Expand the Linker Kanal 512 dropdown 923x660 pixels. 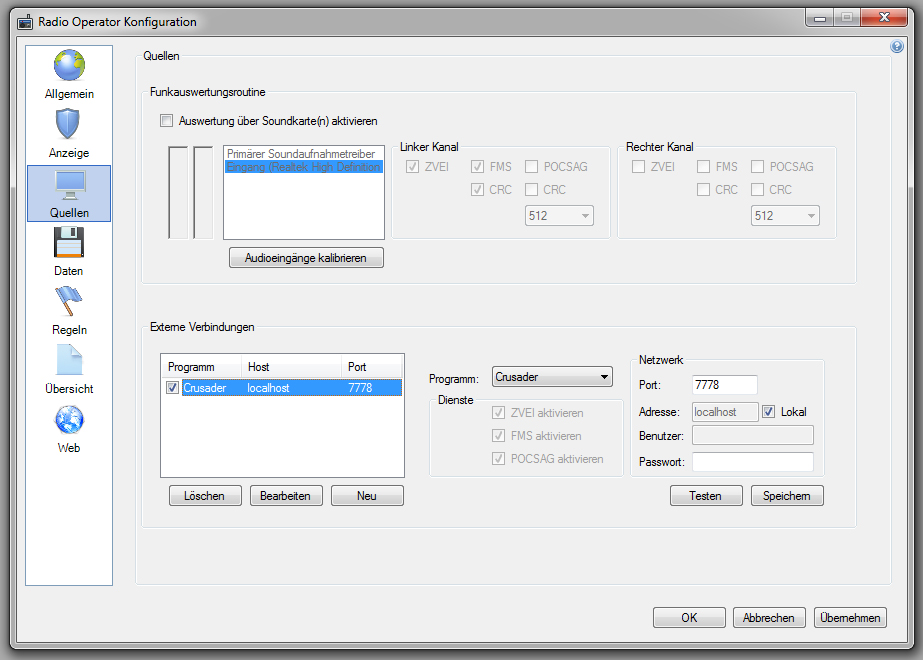[x=559, y=216]
